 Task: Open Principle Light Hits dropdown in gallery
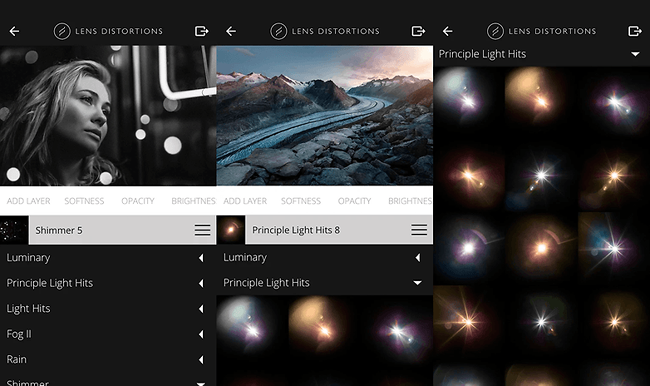click(x=542, y=54)
